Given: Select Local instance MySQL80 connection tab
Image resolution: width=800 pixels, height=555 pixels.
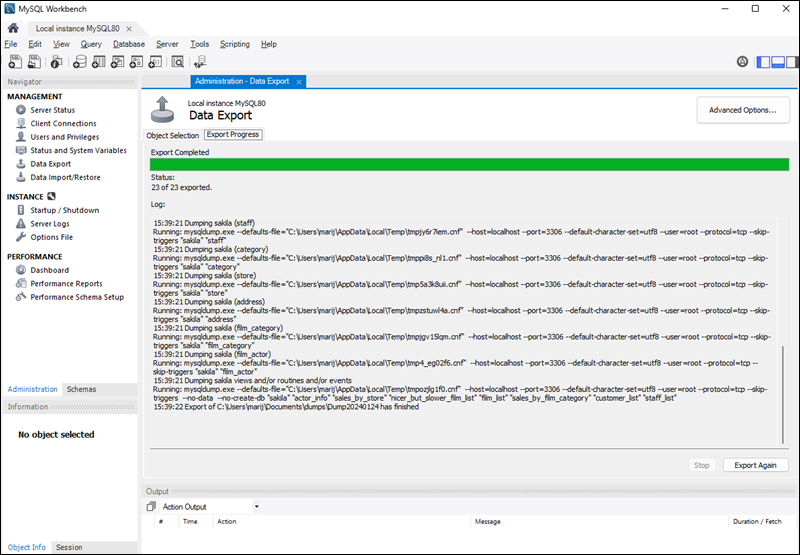Looking at the screenshot, I should click(78, 29).
